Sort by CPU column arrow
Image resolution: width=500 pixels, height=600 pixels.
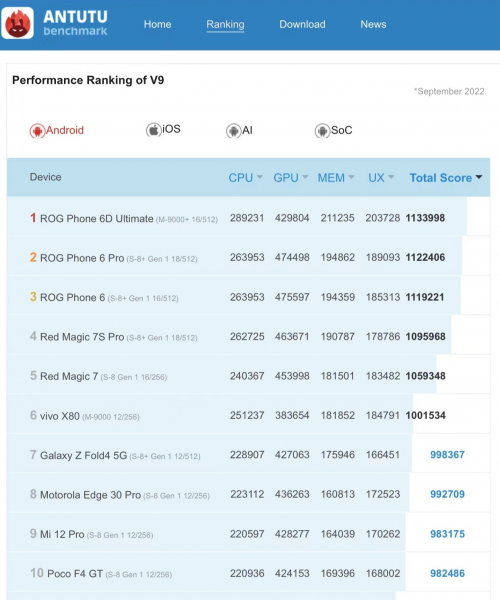[260, 177]
